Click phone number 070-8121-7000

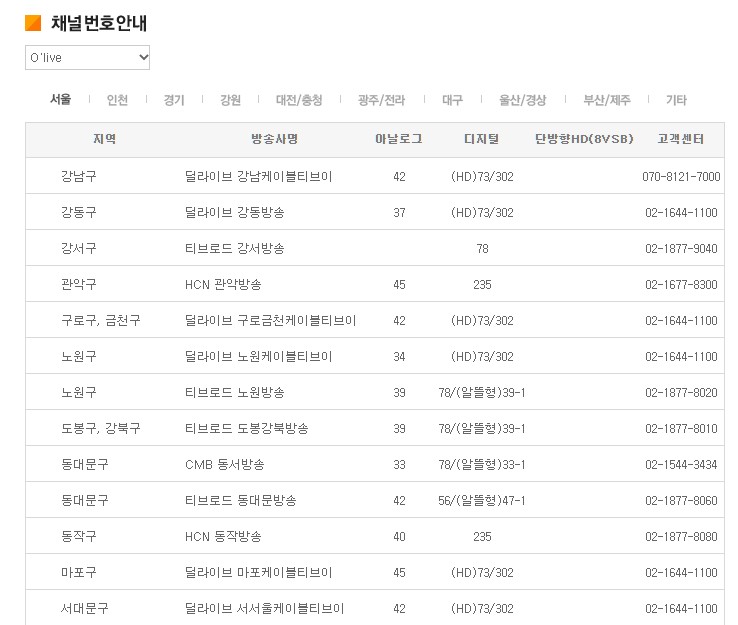[681, 176]
